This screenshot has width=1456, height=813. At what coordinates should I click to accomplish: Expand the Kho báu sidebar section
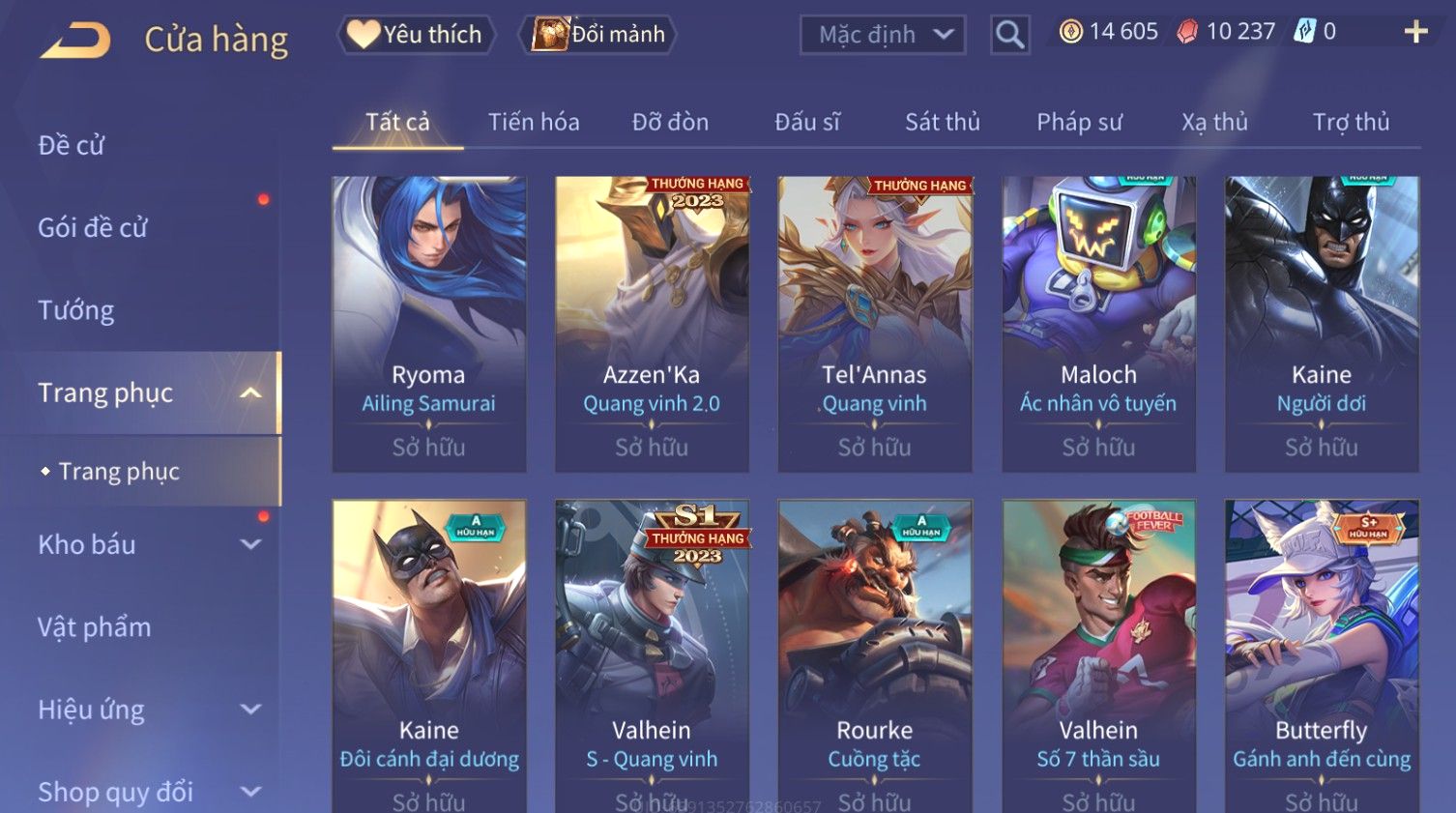[x=250, y=544]
